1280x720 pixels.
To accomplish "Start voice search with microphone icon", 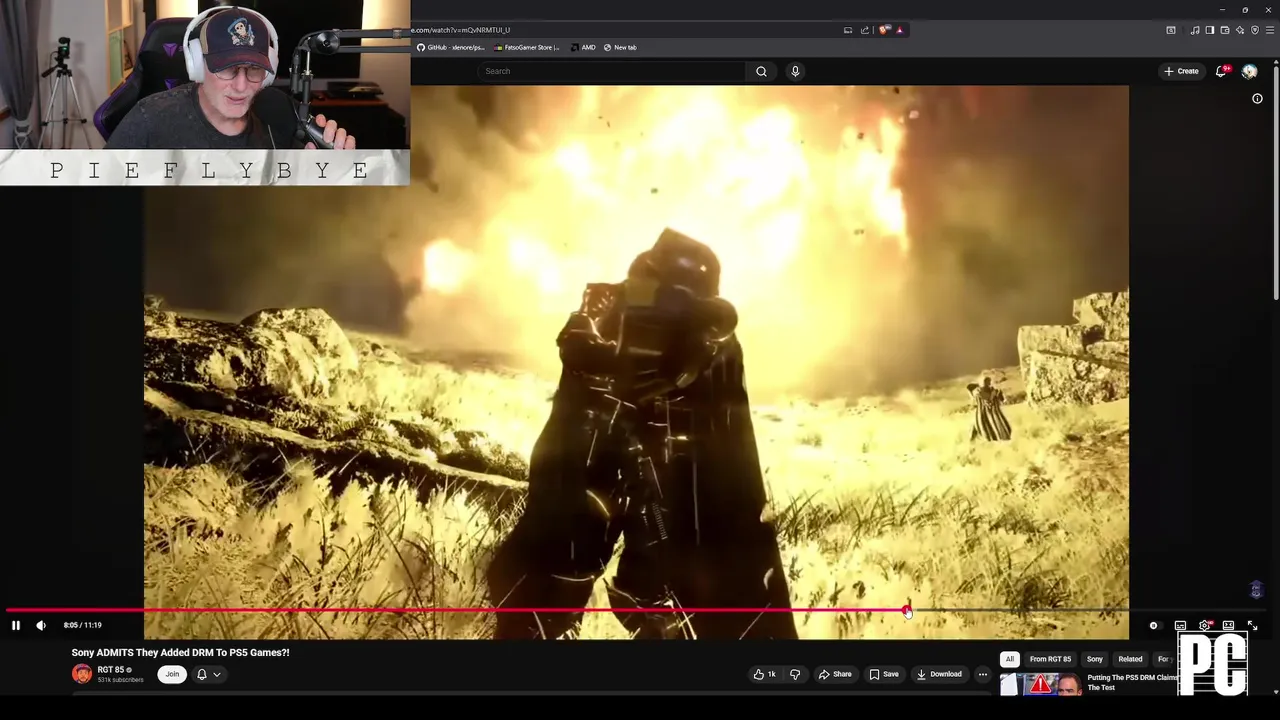I will (x=795, y=71).
